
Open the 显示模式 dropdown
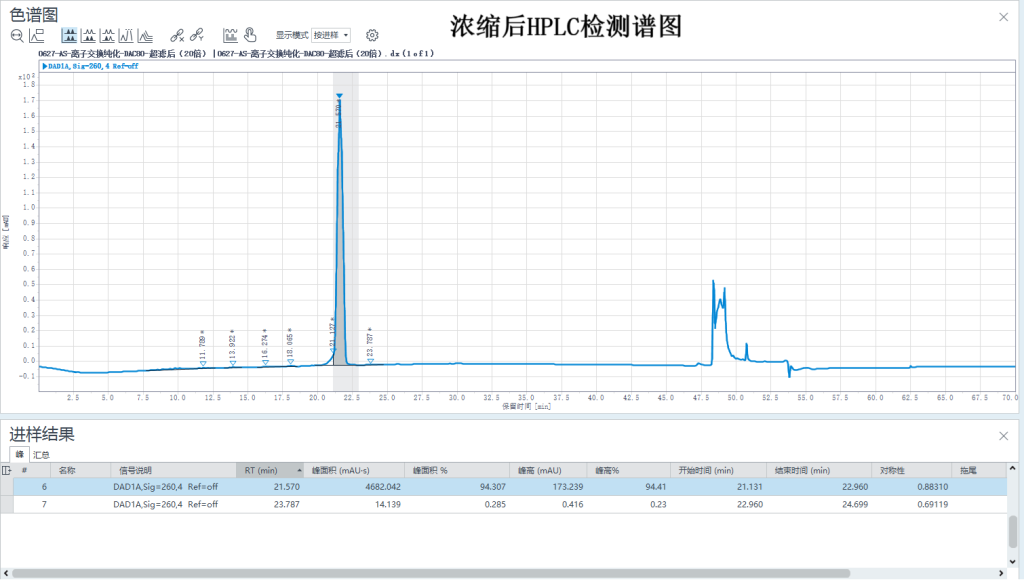coord(331,35)
